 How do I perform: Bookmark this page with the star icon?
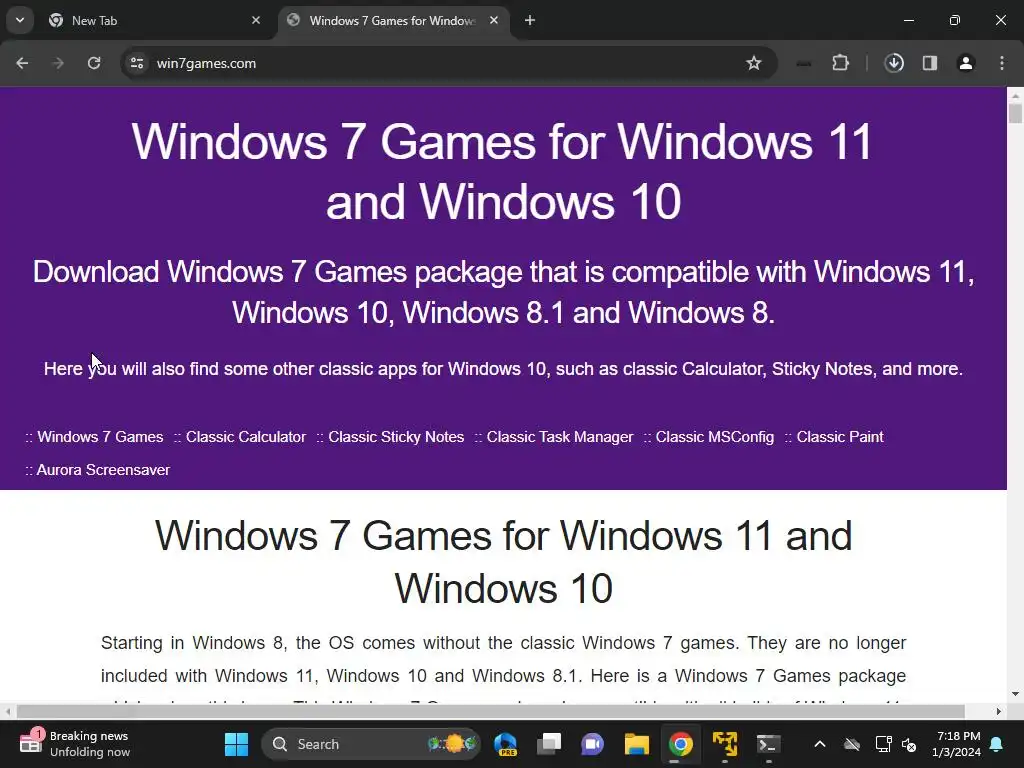tap(754, 63)
